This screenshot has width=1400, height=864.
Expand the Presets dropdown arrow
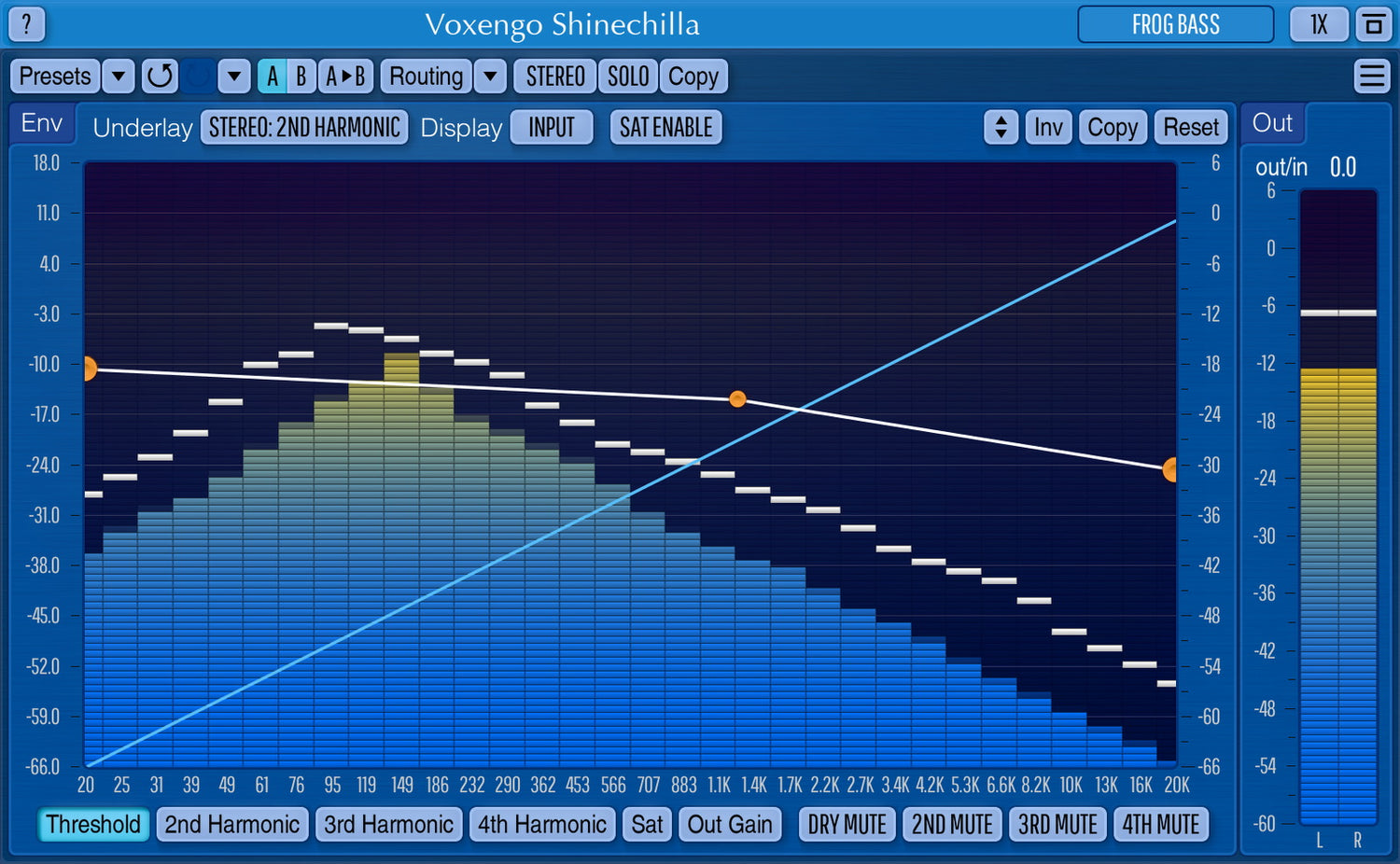pyautogui.click(x=119, y=77)
